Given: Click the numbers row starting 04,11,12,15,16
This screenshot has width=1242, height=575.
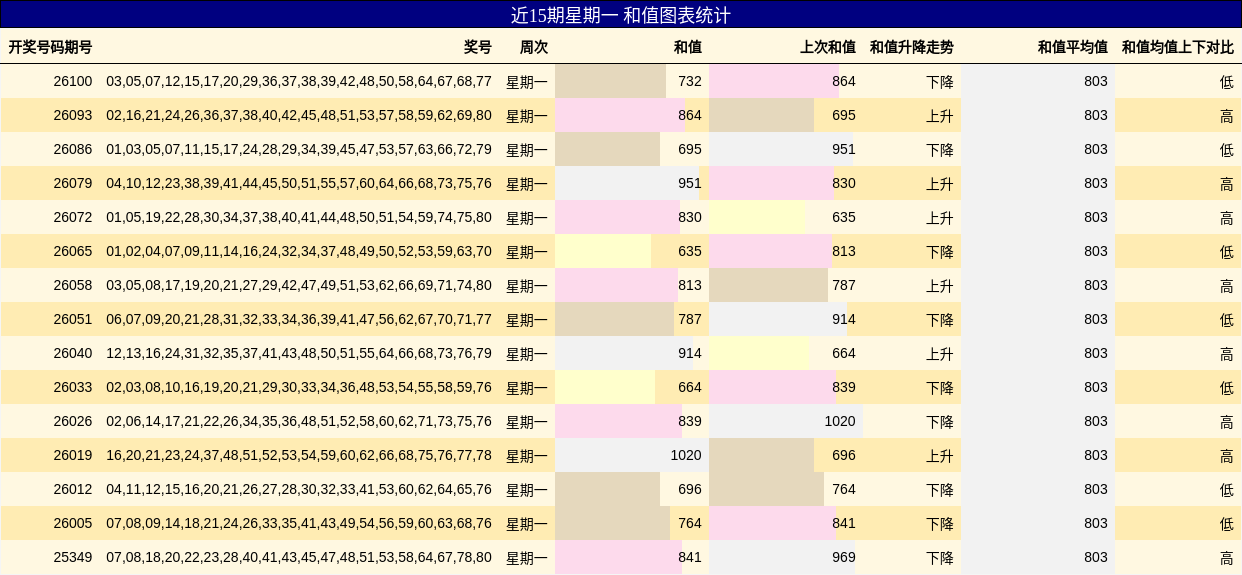Looking at the screenshot, I should pos(299,489).
